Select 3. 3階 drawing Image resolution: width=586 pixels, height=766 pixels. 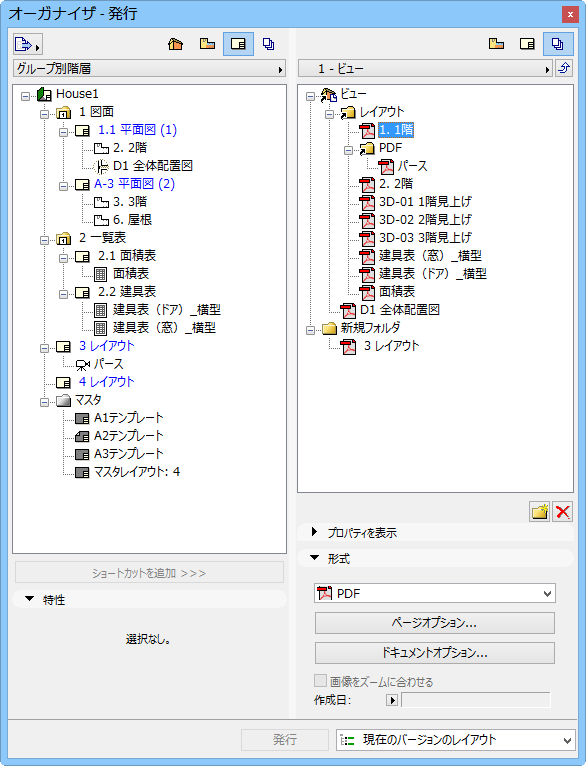coord(129,202)
